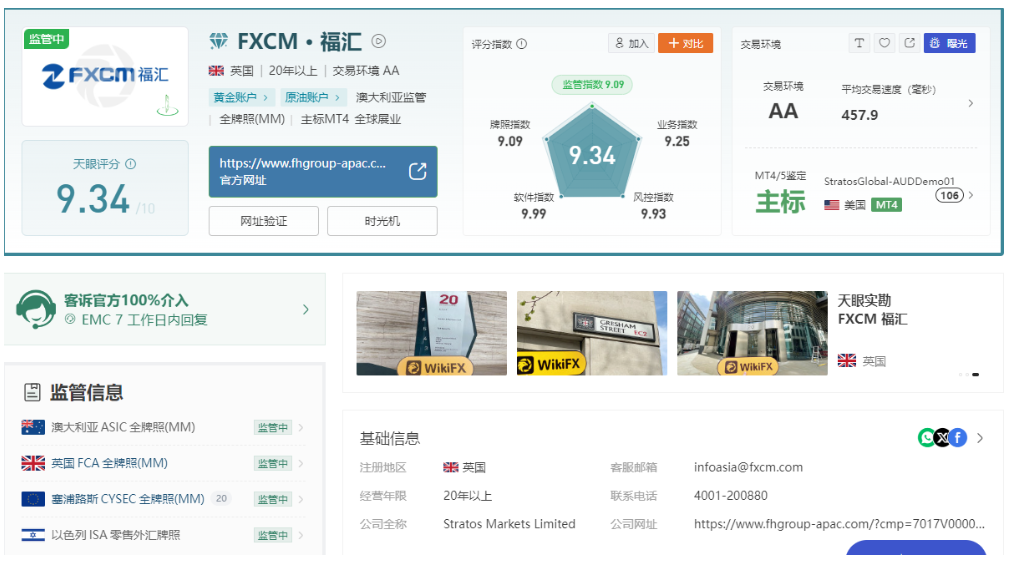This screenshot has width=1009, height=563.
Task: Expand the 原油账户 tag
Action: click(x=313, y=97)
